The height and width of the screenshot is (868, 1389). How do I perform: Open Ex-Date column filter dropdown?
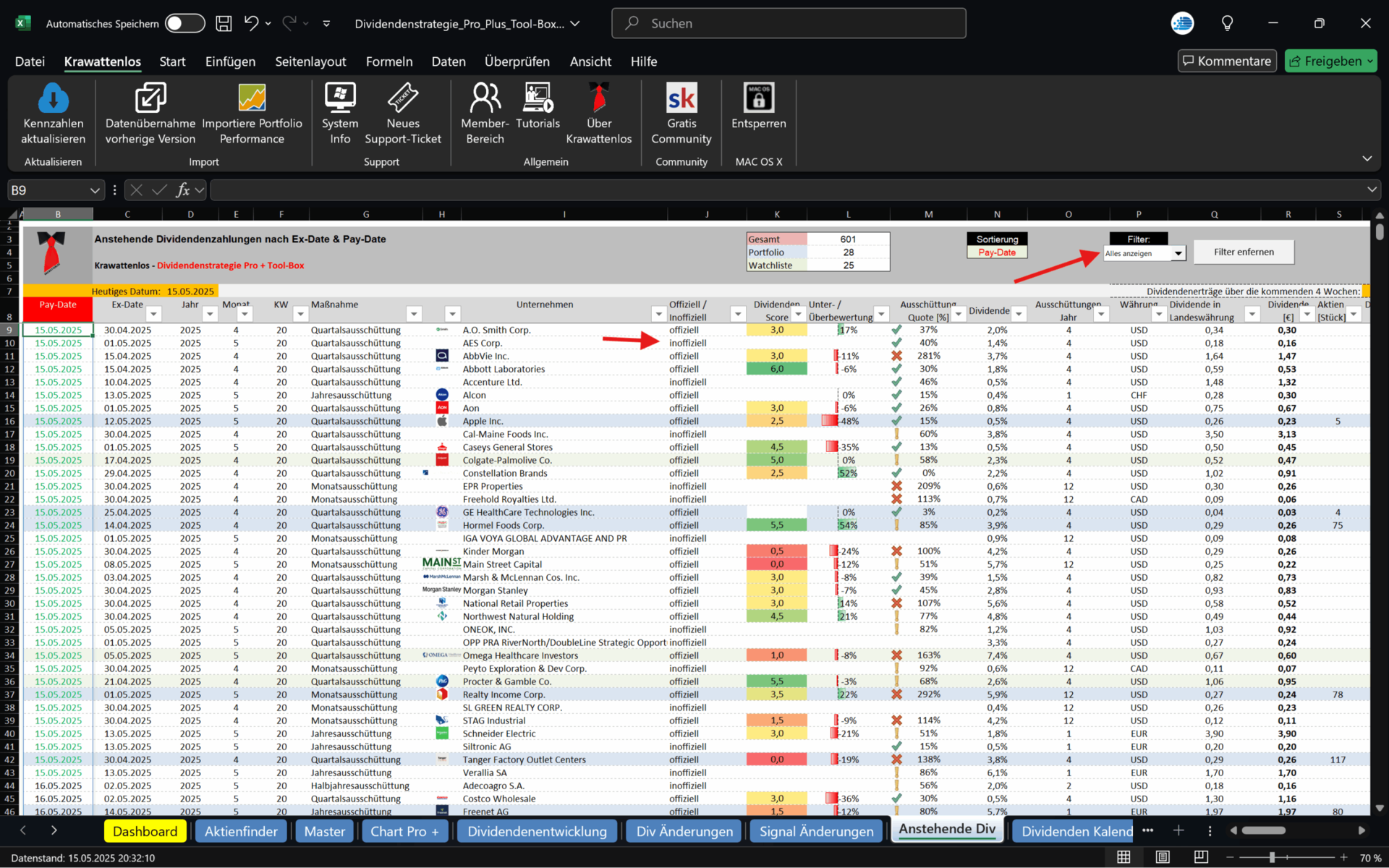point(153,314)
